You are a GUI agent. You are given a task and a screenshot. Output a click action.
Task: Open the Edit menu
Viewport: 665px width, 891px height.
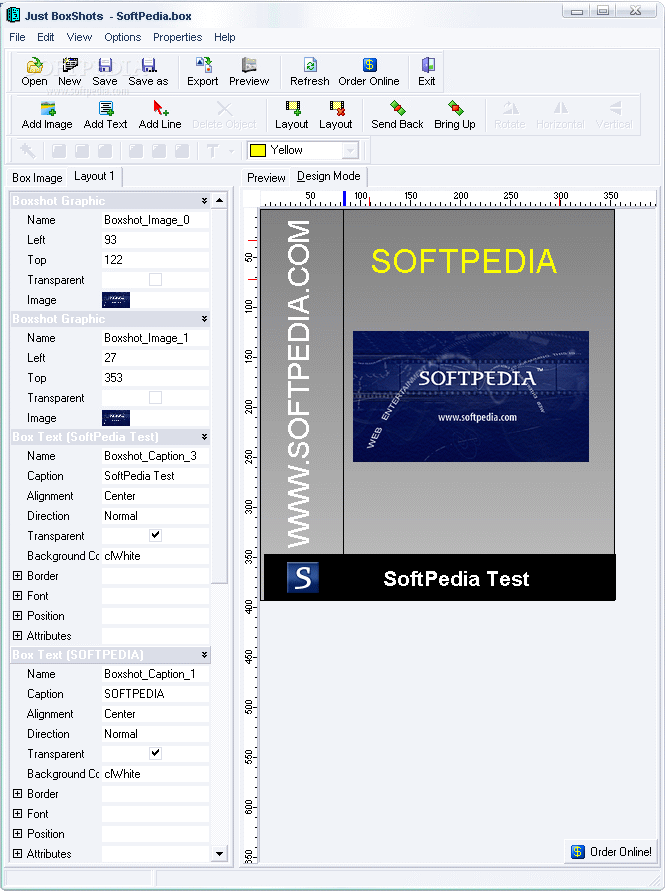[x=45, y=38]
